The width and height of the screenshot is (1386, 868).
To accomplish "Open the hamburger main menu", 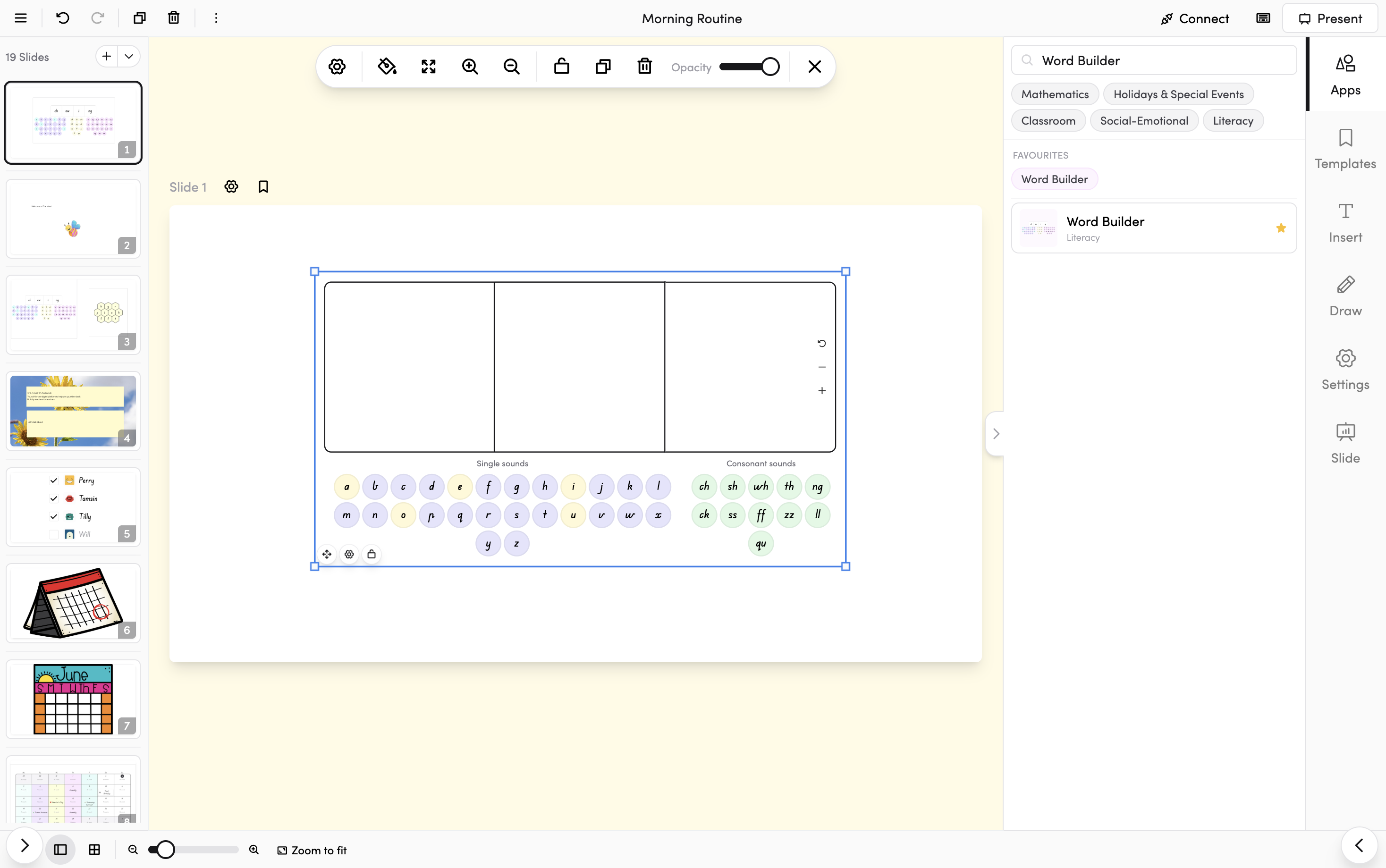I will (21, 18).
